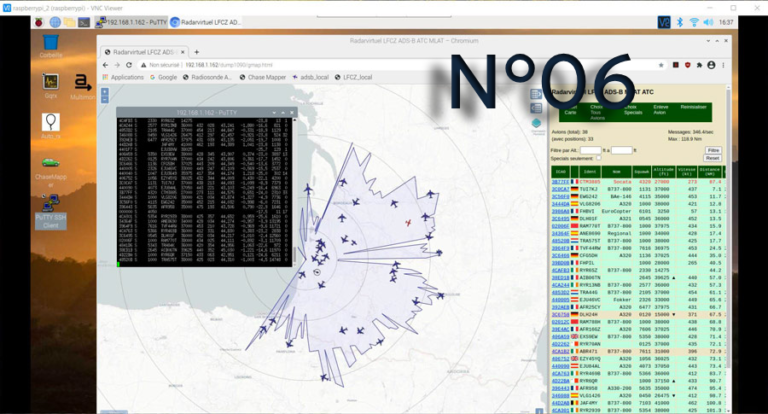Open ICAO link 3C6758 for DLH24H
The image size is (768, 414).
pyautogui.click(x=560, y=315)
